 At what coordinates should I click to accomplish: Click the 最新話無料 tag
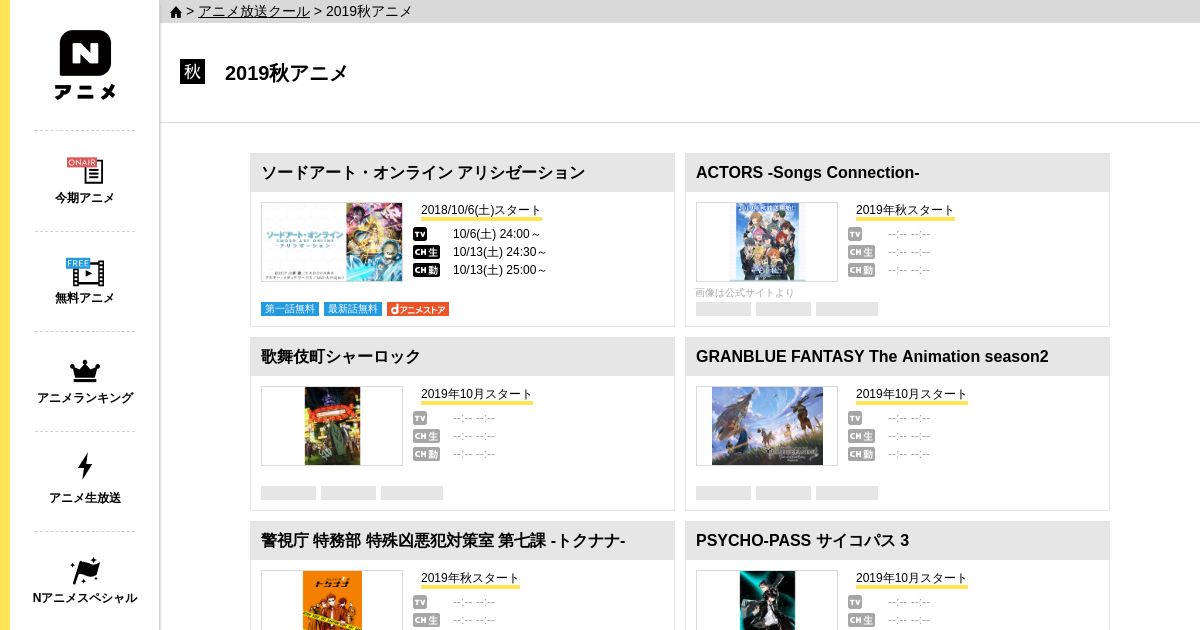coord(353,309)
